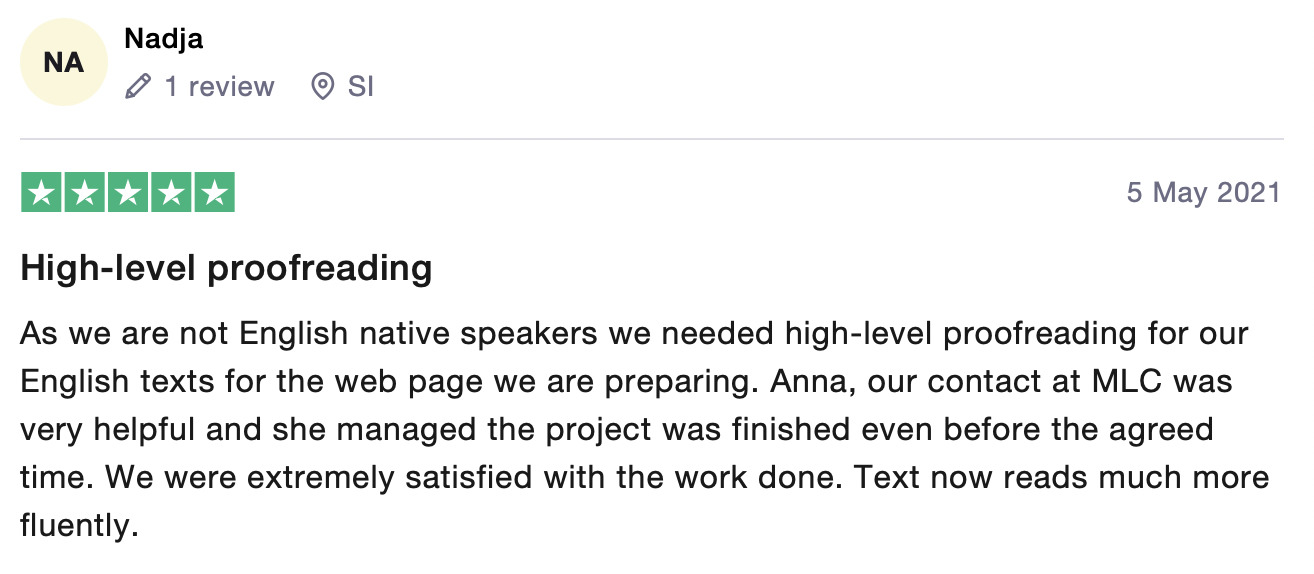Viewport: 1314px width, 574px height.
Task: Click the fourth green rating star
Action: (170, 193)
